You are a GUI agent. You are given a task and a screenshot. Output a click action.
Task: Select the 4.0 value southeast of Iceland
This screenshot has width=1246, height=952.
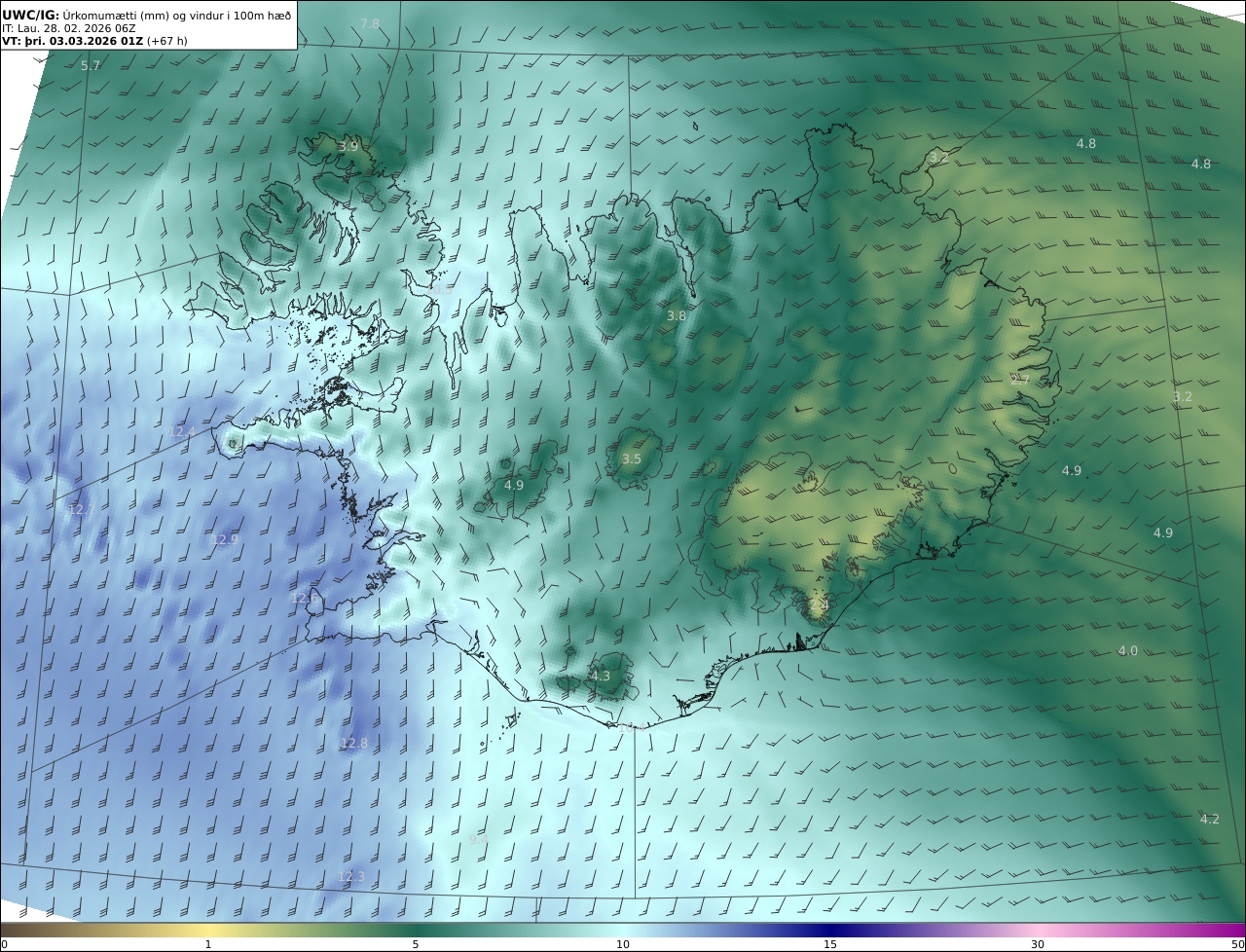click(1127, 650)
